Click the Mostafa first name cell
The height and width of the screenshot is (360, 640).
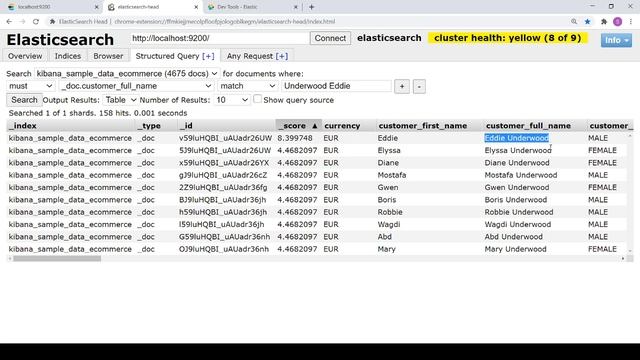click(x=392, y=175)
